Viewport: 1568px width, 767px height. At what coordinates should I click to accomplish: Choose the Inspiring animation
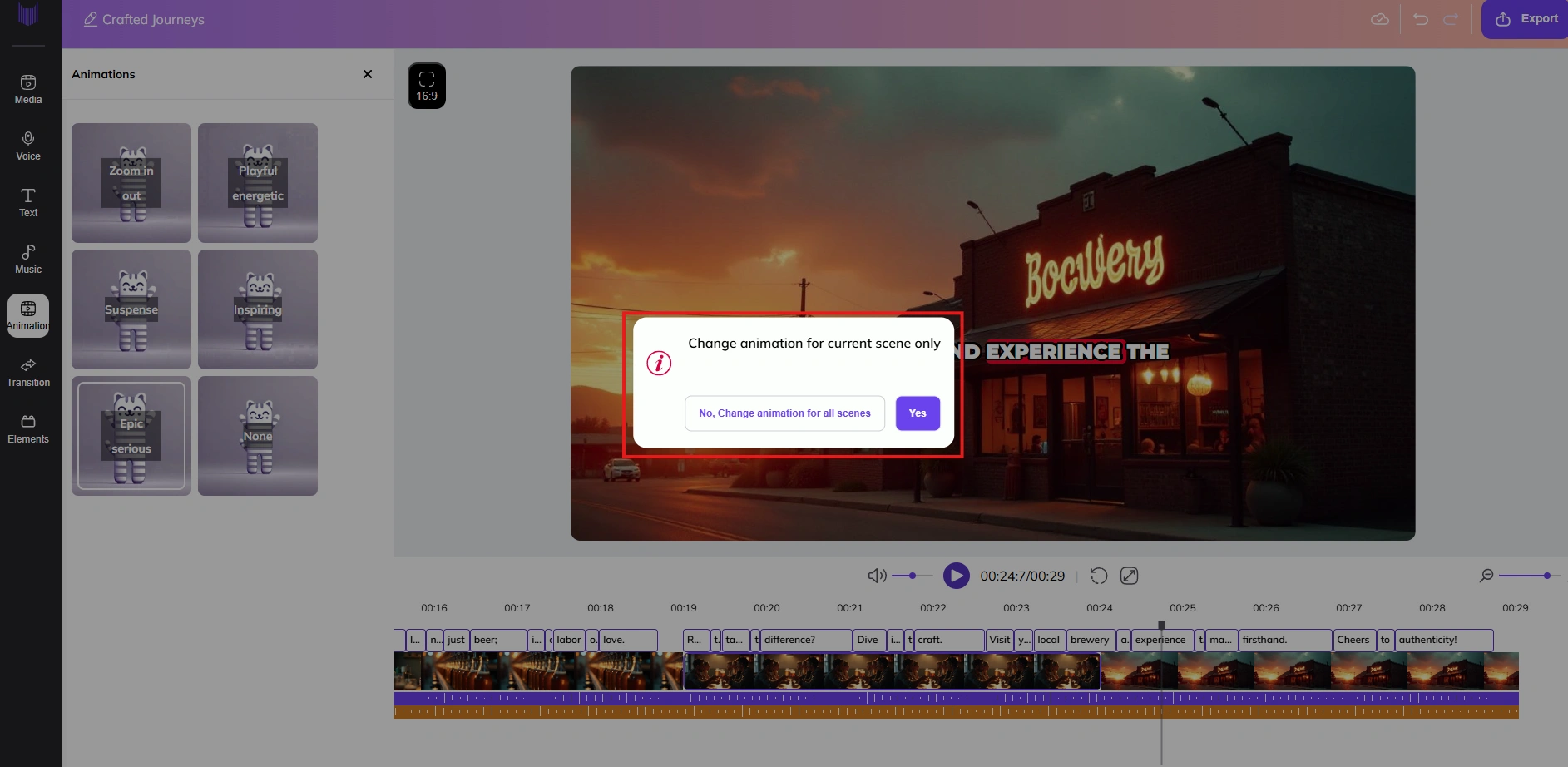(258, 309)
